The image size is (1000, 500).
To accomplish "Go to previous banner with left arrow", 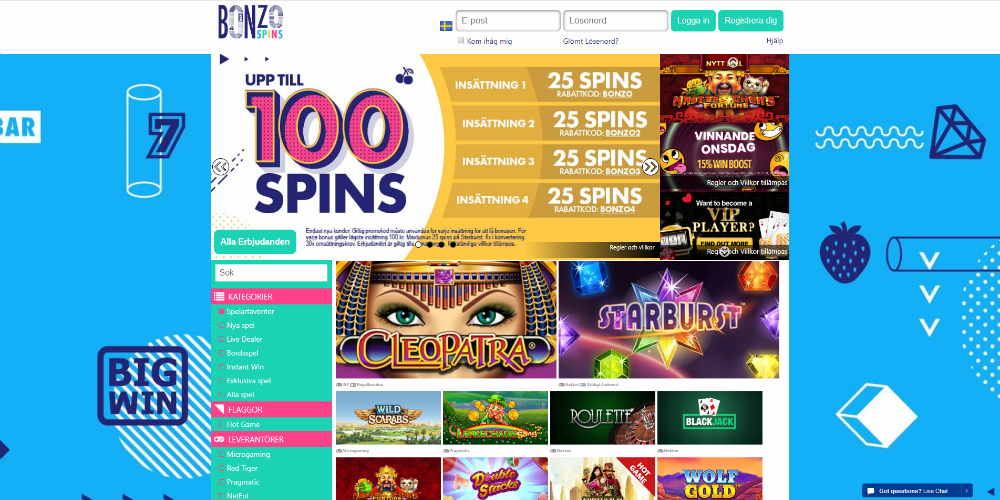I will point(220,167).
